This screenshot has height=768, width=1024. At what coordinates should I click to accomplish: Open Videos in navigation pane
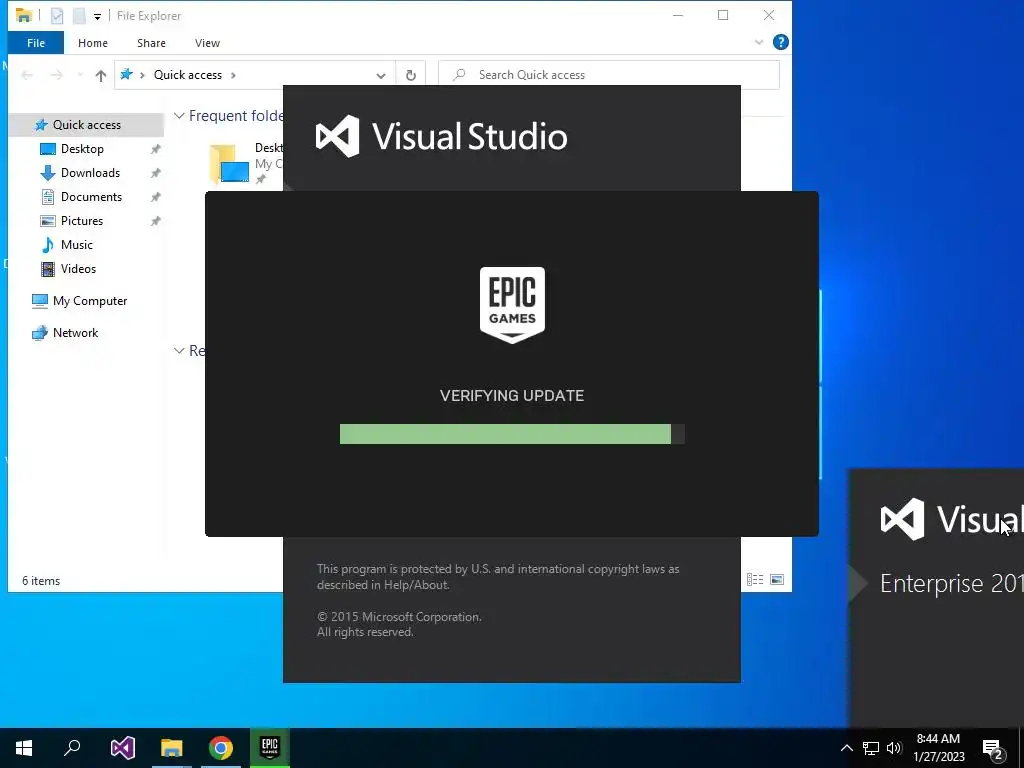(78, 269)
